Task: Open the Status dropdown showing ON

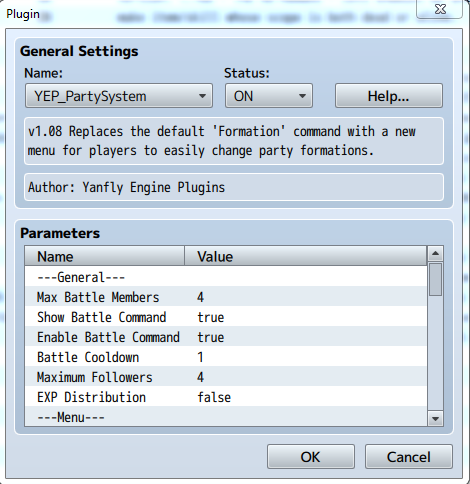Action: [x=269, y=96]
